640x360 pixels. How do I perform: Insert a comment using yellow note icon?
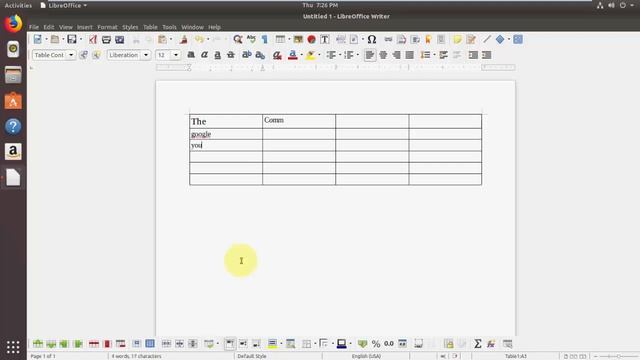click(457, 40)
